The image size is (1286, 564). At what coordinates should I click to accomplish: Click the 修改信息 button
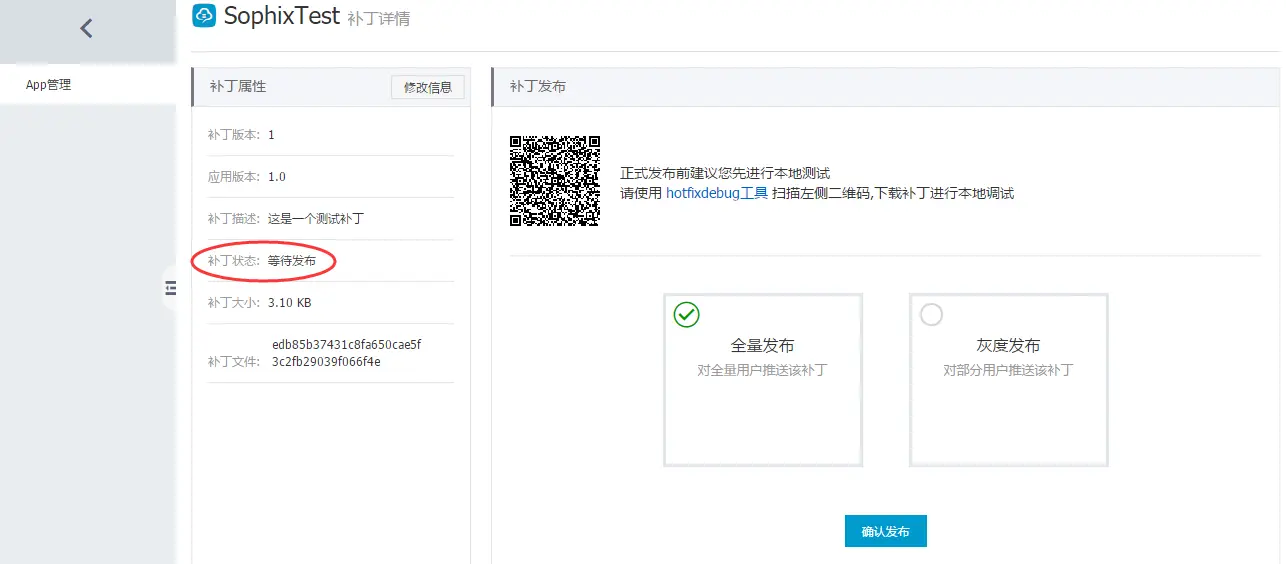point(428,87)
